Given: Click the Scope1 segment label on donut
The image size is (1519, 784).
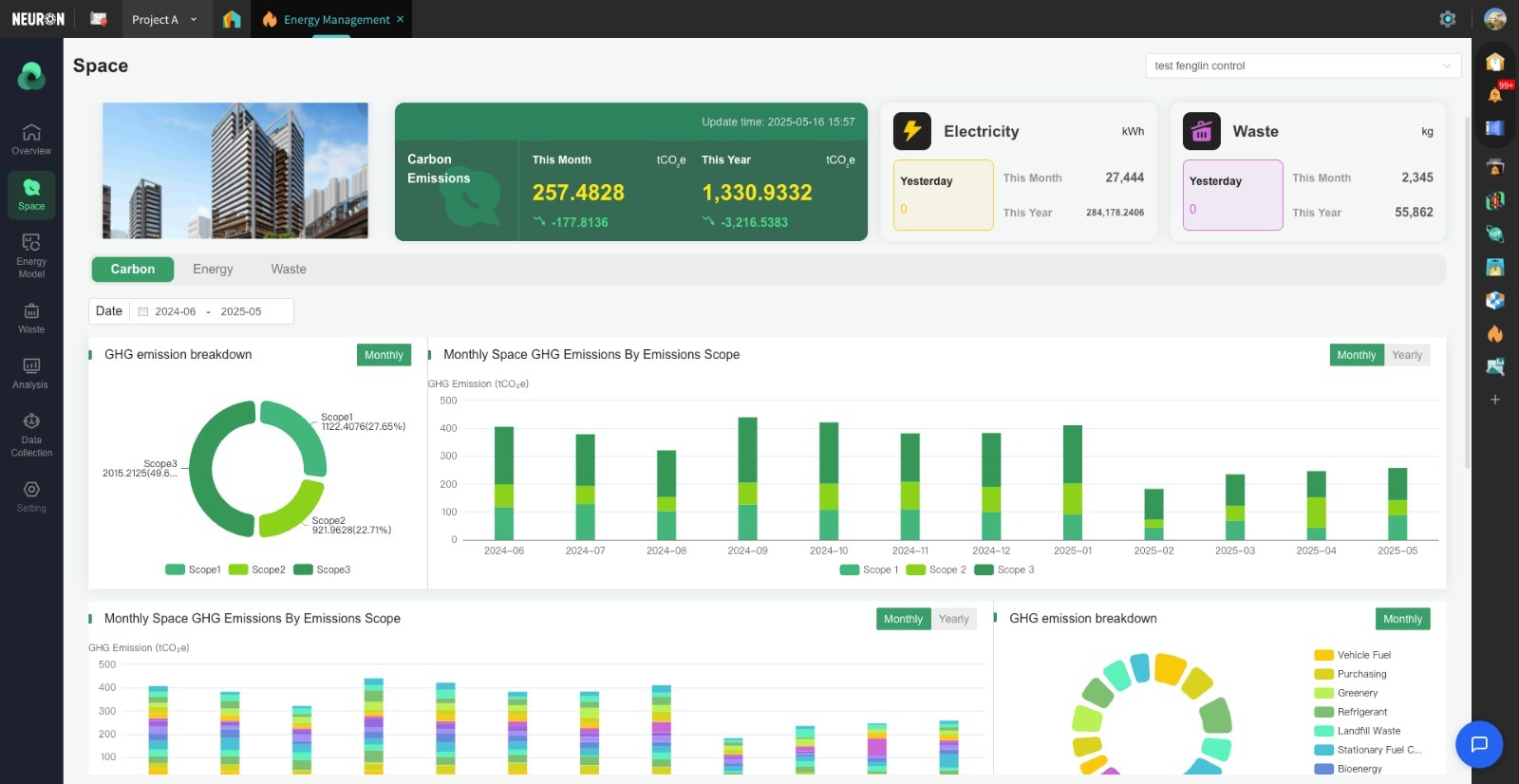Looking at the screenshot, I should [363, 422].
